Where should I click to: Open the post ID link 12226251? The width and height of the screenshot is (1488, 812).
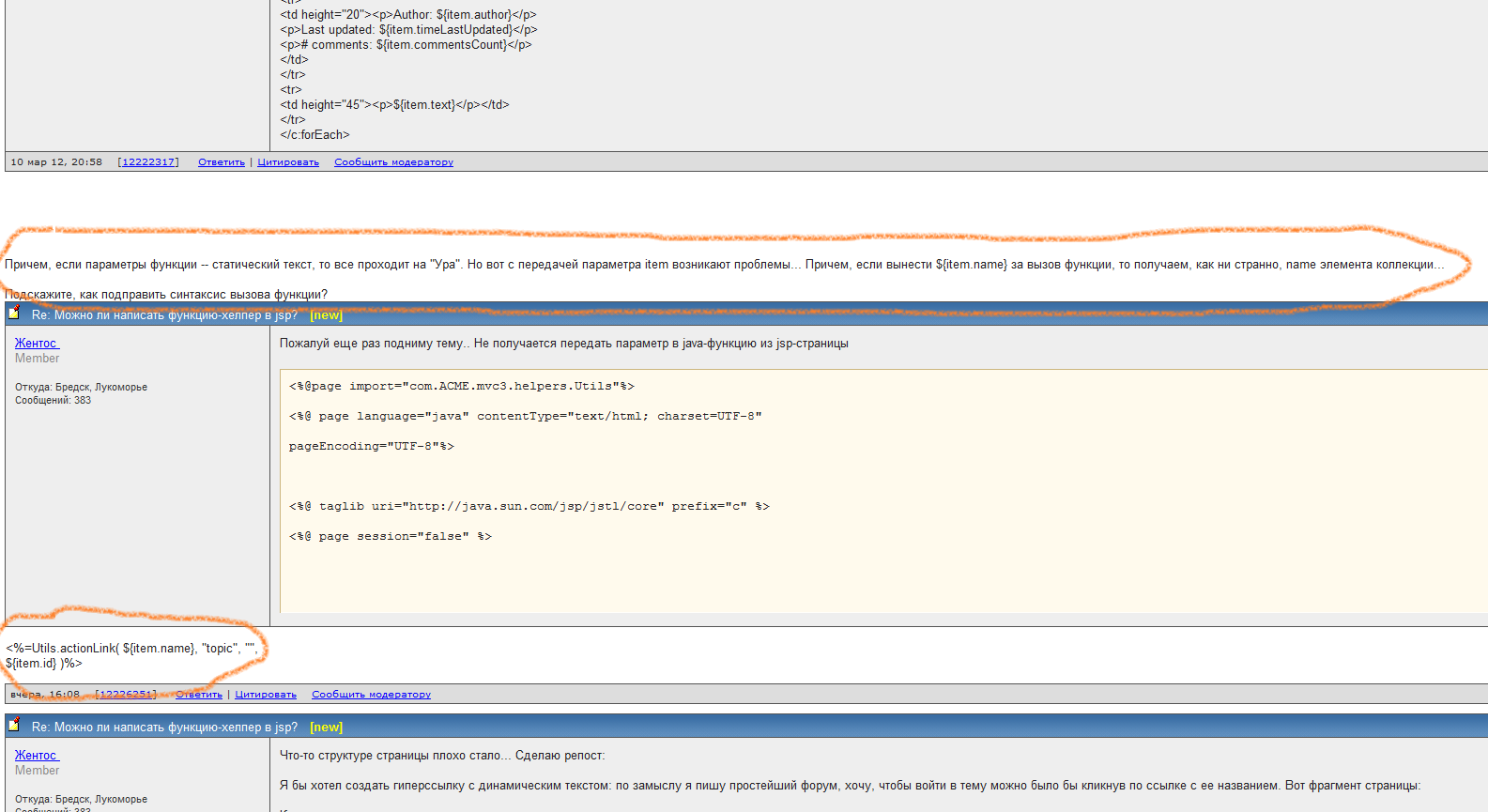tap(126, 695)
